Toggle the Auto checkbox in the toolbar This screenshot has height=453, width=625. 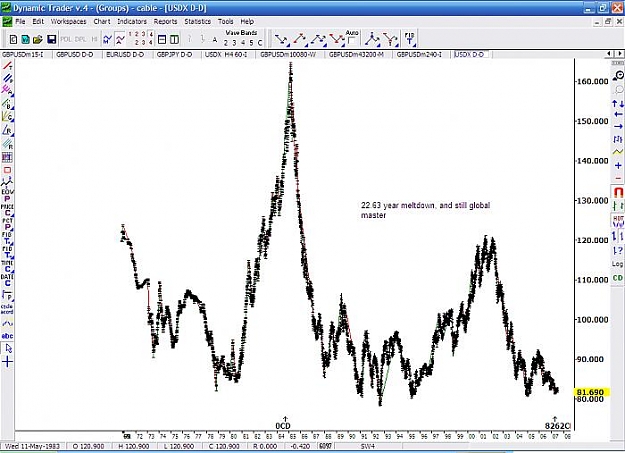351,41
